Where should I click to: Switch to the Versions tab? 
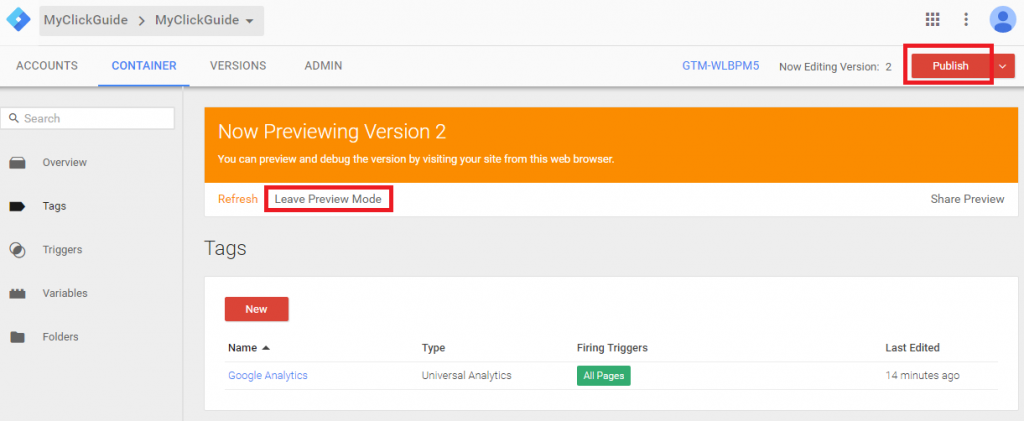click(x=237, y=66)
